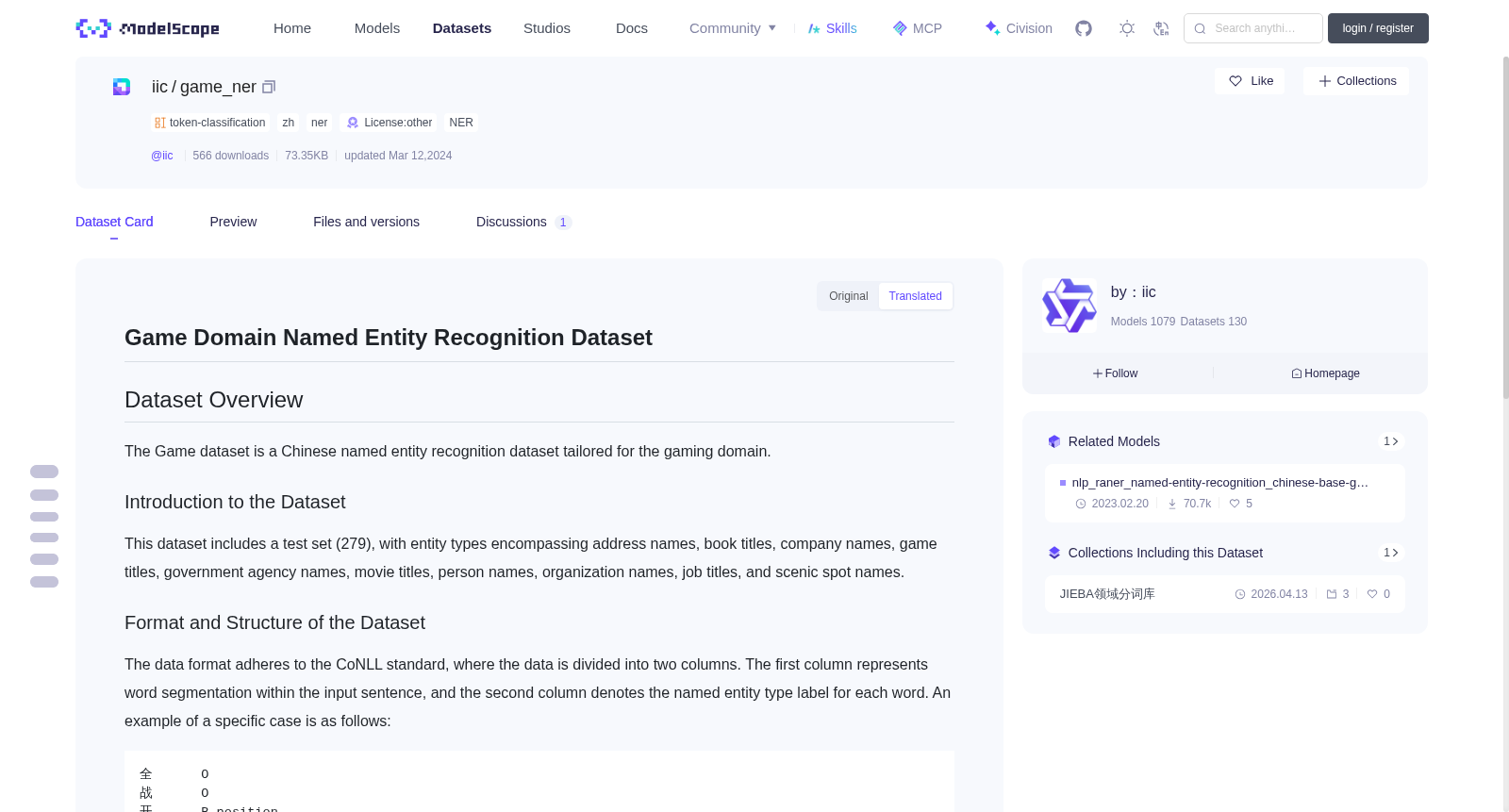This screenshot has height=812, width=1509.
Task: Open MCP from the top navigation
Action: pos(918,28)
